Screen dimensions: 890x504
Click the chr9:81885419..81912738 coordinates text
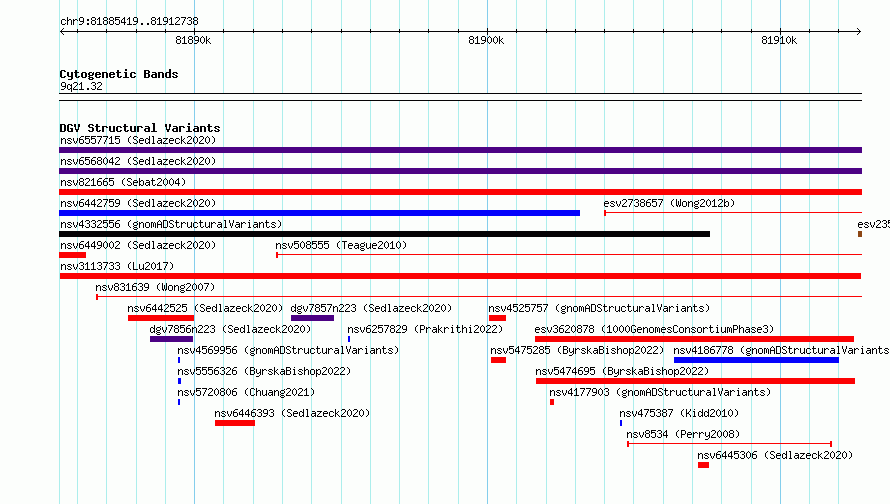129,21
